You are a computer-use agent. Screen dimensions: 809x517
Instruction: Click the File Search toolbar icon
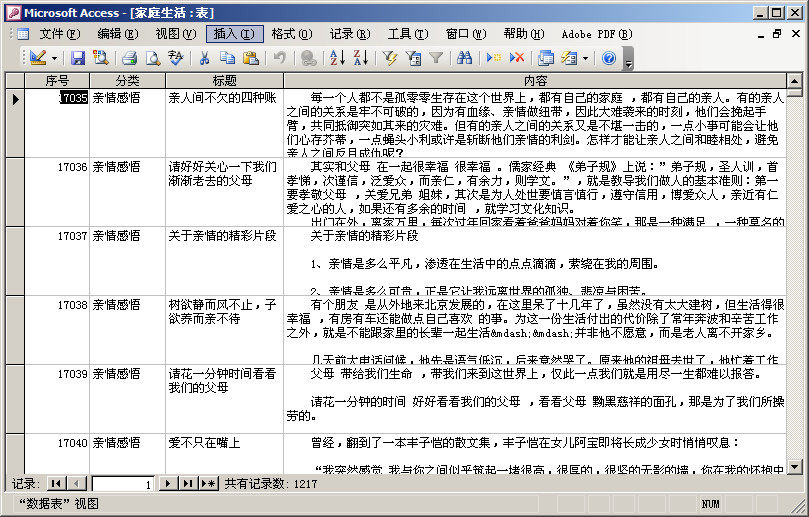pos(101,58)
